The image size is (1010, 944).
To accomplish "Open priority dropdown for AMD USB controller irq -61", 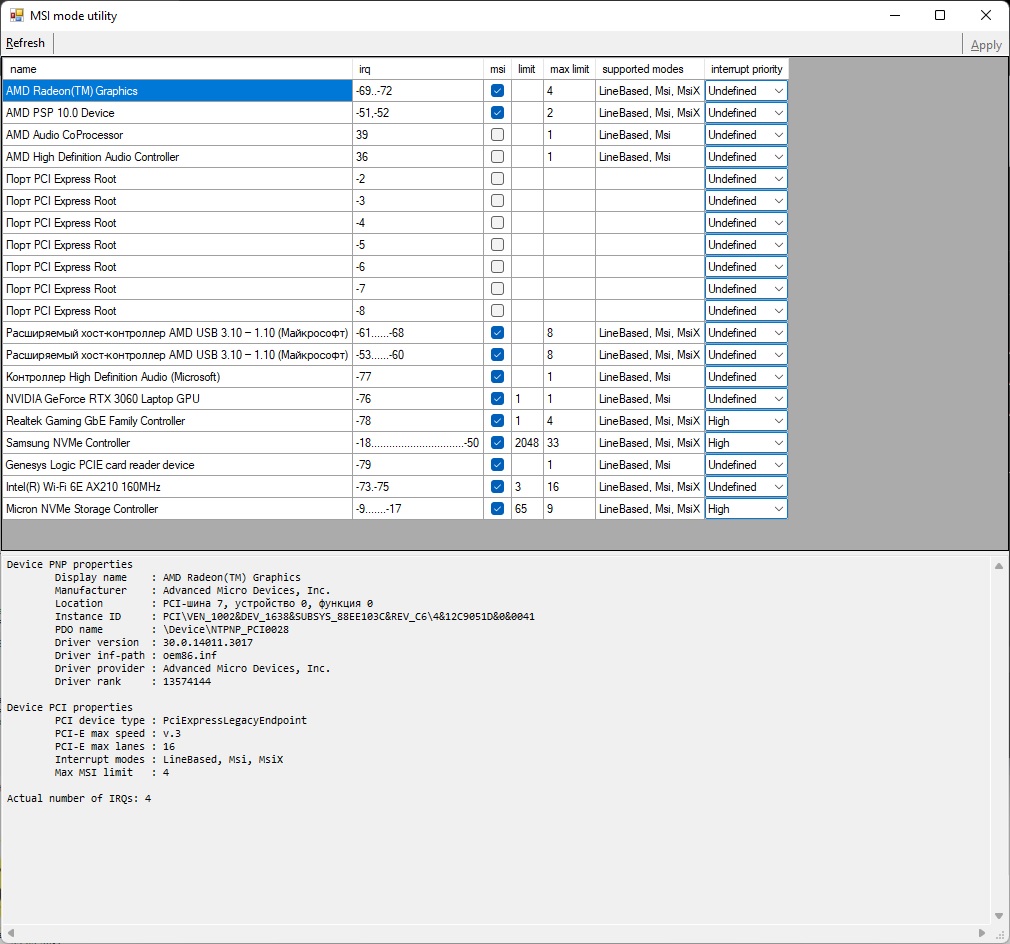I will coord(746,333).
